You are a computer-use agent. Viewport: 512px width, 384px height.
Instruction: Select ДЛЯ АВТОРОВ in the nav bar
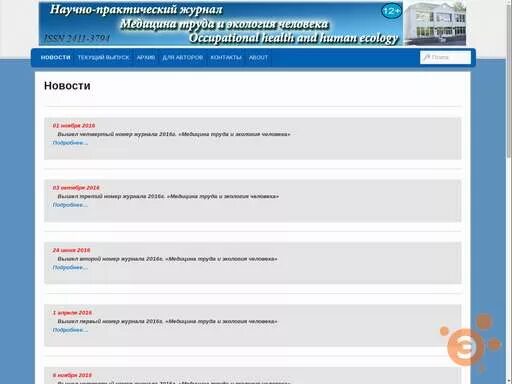183,58
